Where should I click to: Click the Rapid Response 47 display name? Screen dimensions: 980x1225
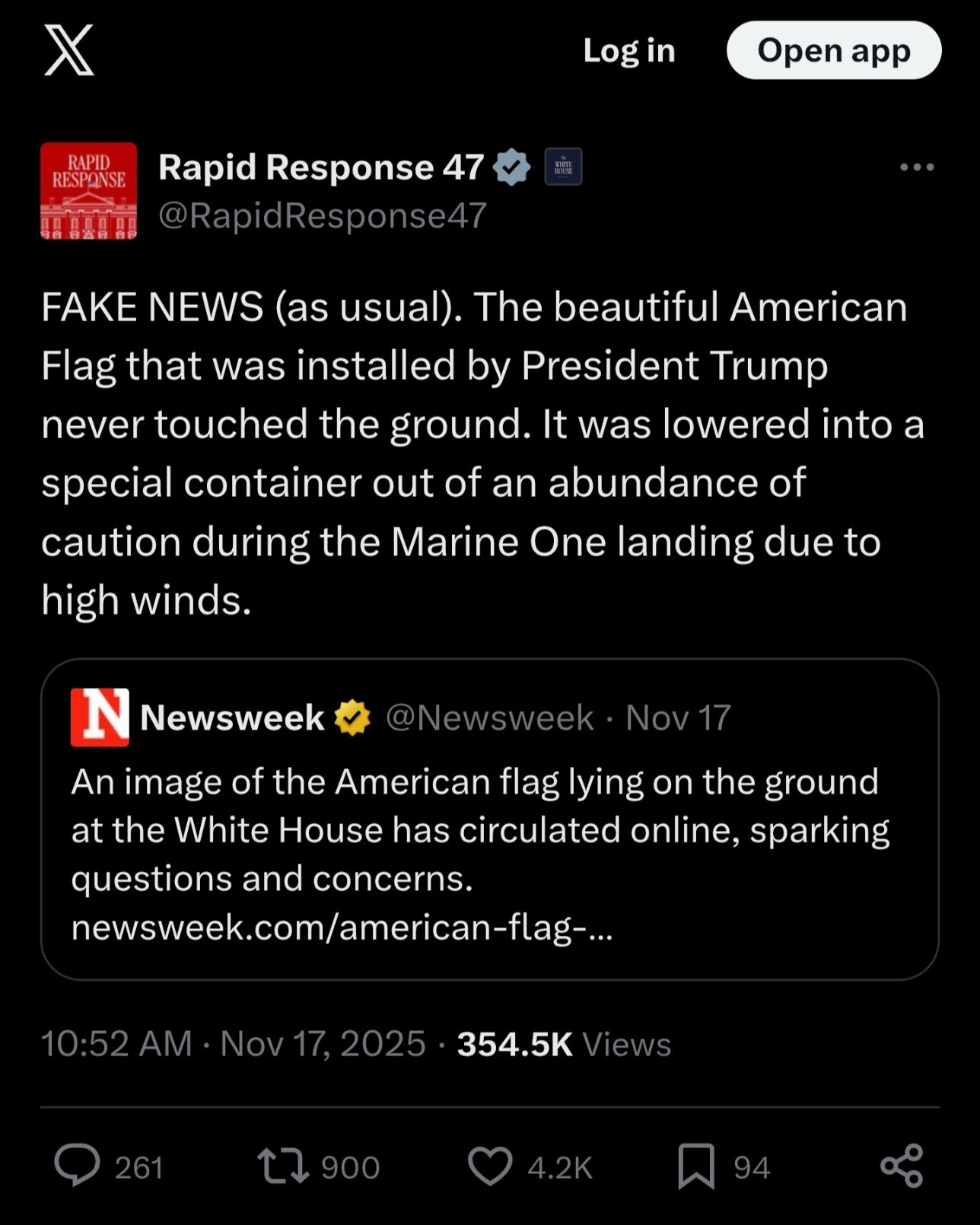tap(320, 167)
